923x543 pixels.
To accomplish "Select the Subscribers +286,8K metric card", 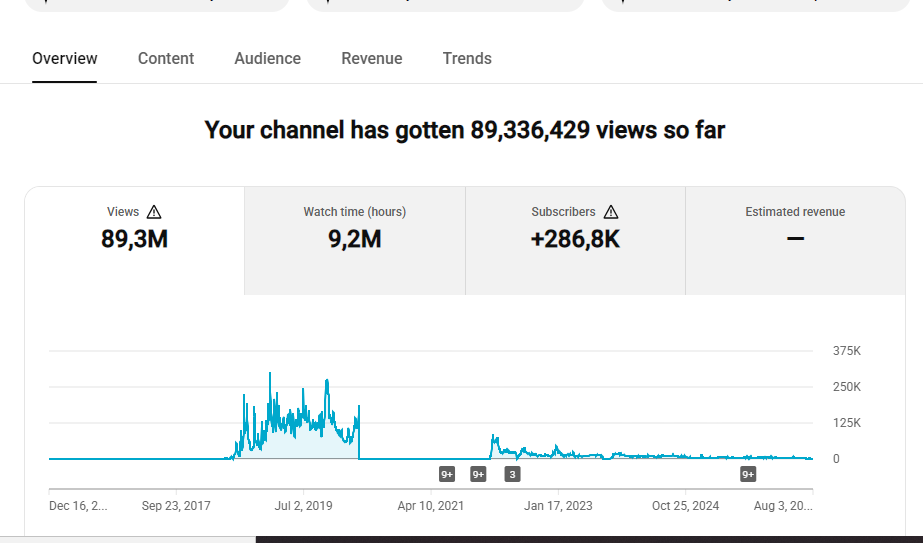I will 575,240.
